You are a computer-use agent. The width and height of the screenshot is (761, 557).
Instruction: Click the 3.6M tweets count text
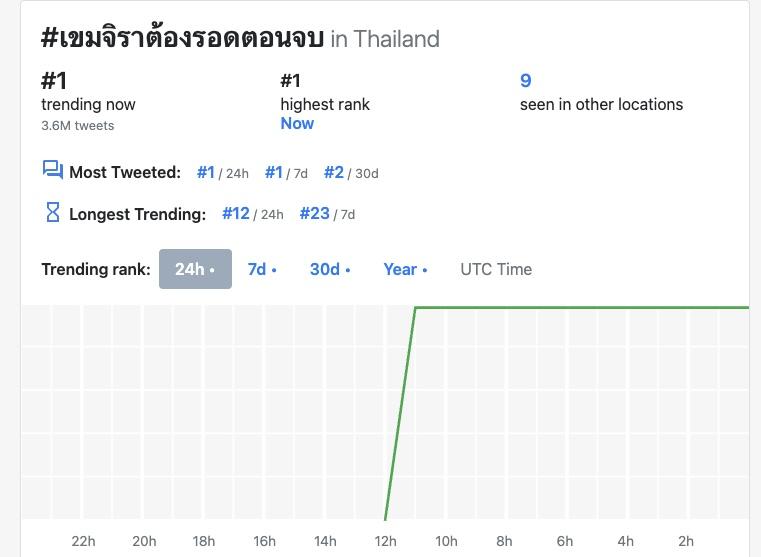pos(77,126)
